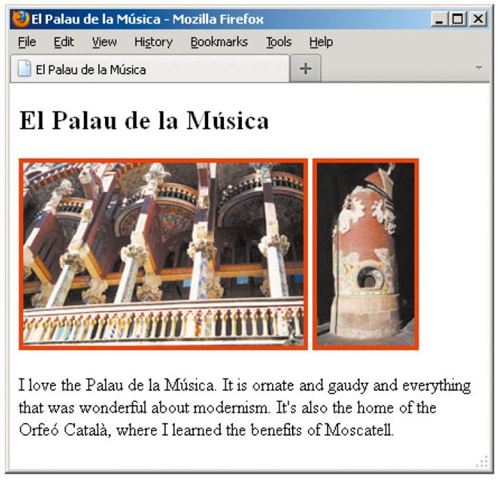Click the El Palau de la Música heading
501x483 pixels.
[x=144, y=120]
